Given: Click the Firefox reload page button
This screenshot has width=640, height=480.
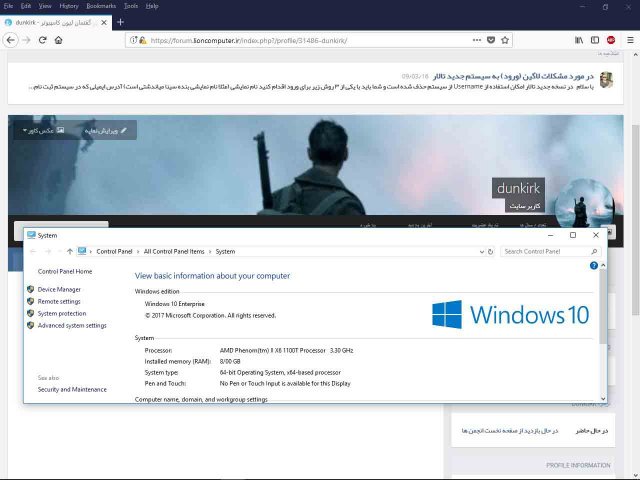Looking at the screenshot, I should pyautogui.click(x=42, y=40).
